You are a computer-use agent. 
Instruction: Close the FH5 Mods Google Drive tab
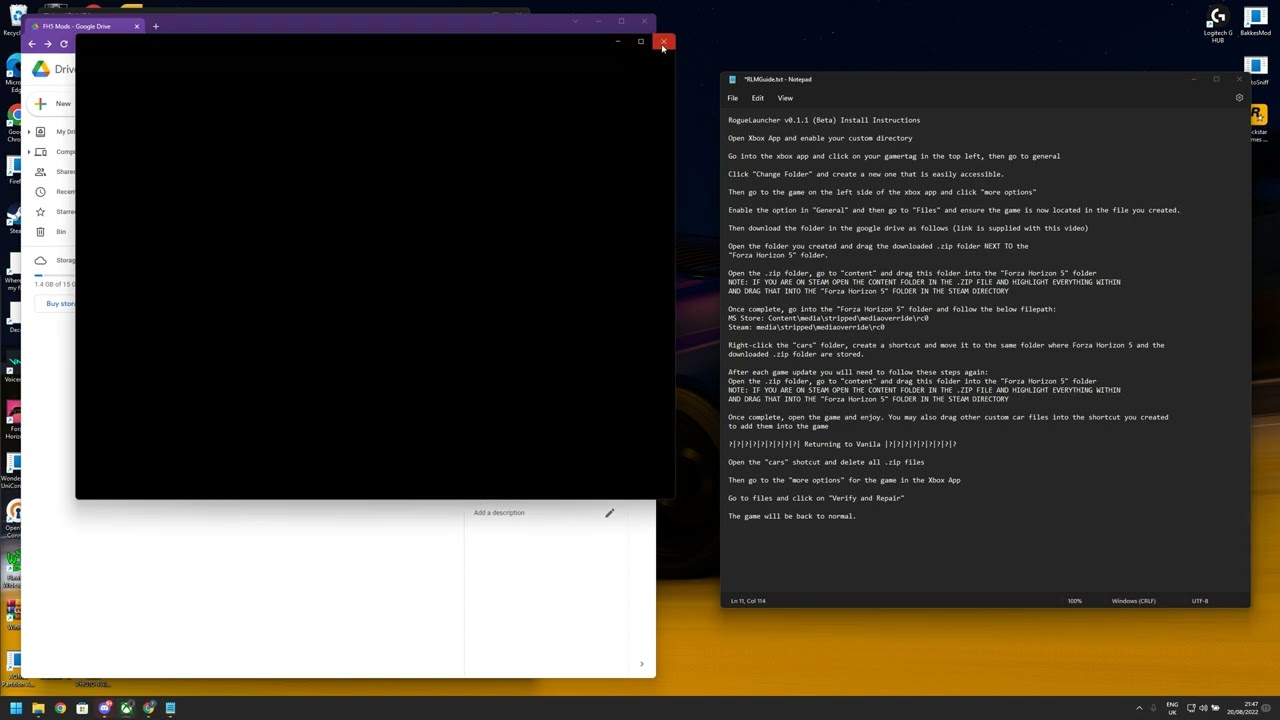pyautogui.click(x=137, y=26)
